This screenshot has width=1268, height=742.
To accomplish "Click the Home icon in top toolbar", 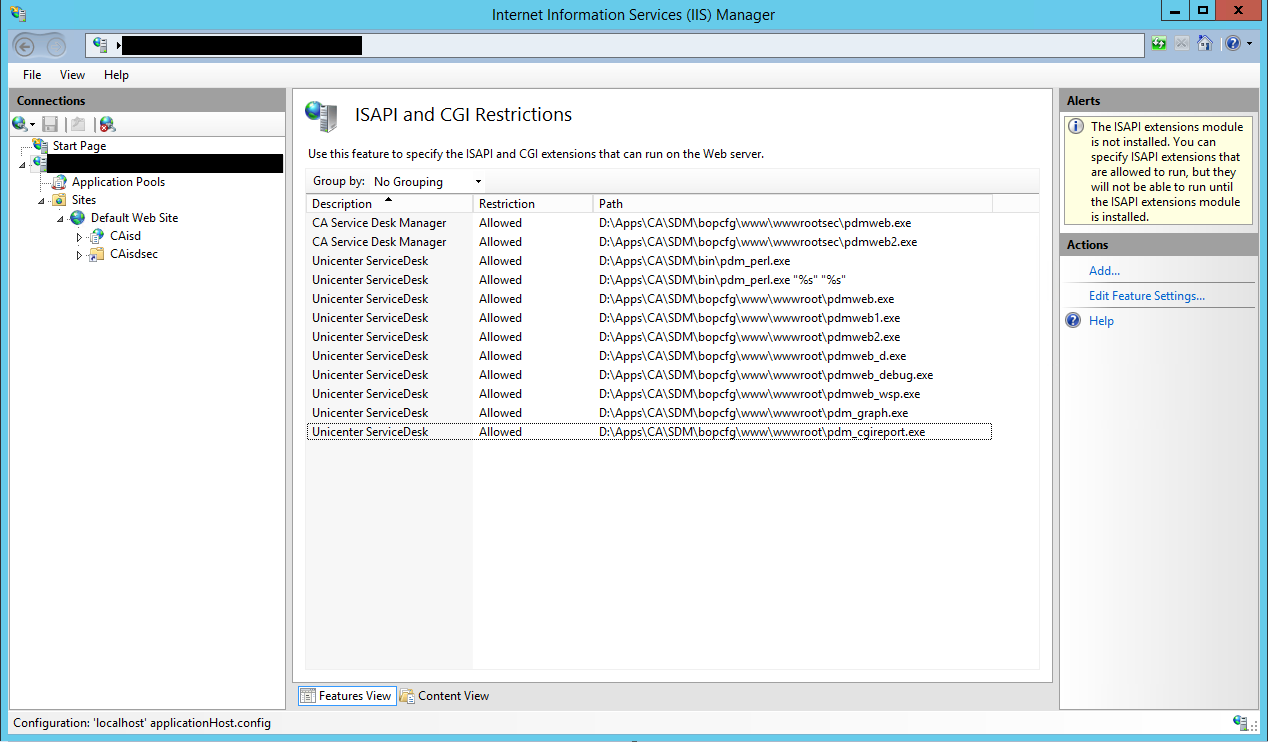I will point(1205,43).
